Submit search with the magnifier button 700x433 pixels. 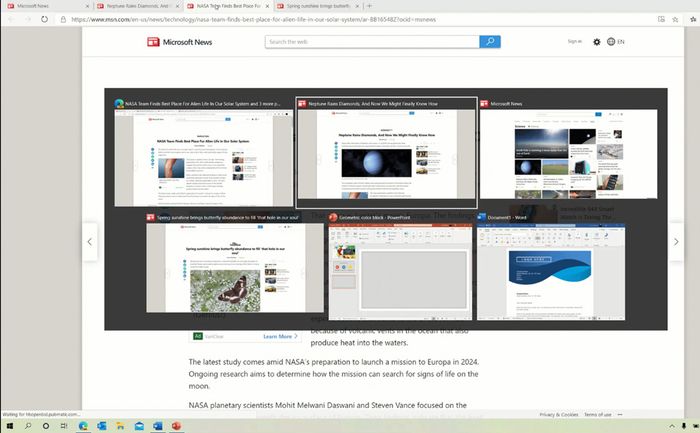point(490,42)
